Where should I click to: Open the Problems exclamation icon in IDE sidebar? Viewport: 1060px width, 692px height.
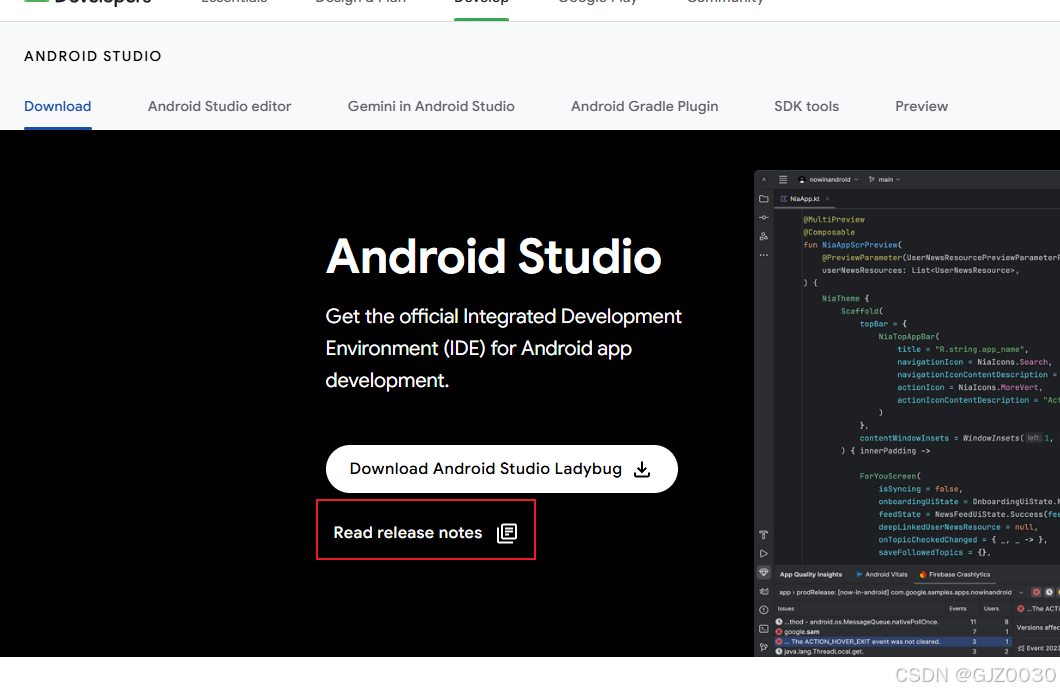tap(764, 610)
